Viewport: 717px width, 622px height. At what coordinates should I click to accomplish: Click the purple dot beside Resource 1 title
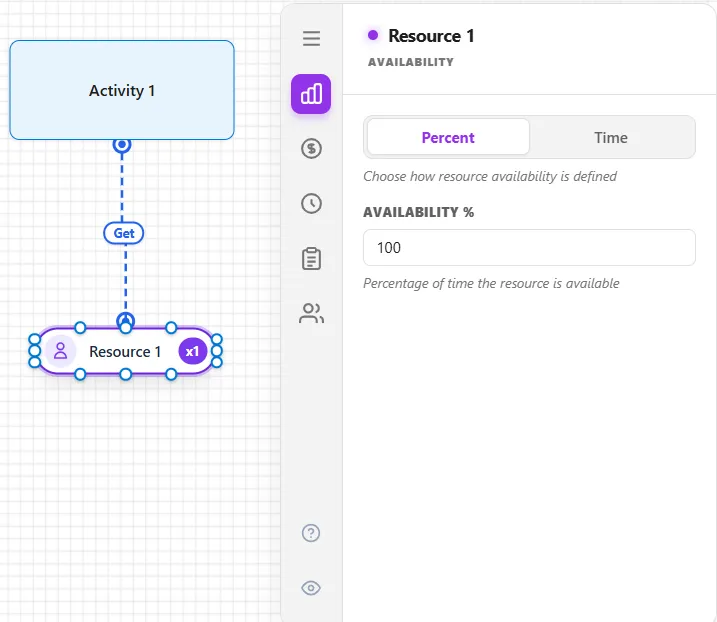373,35
